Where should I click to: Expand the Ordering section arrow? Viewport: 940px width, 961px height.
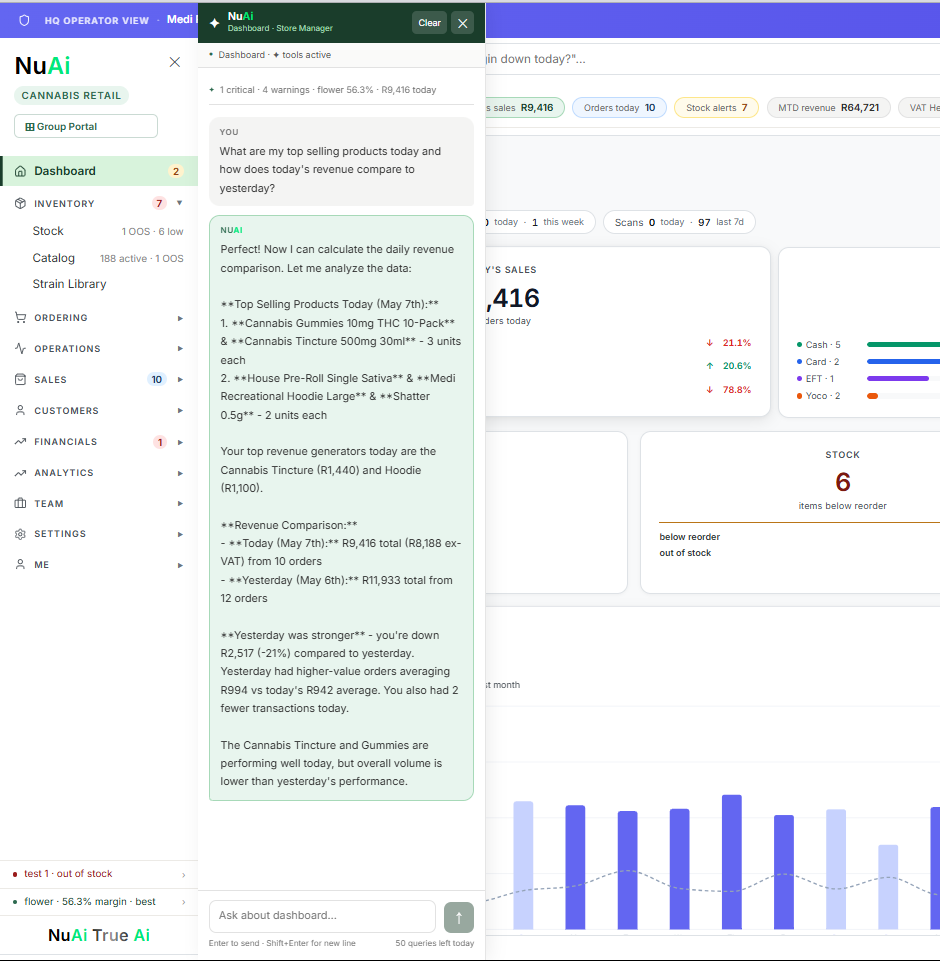point(180,318)
